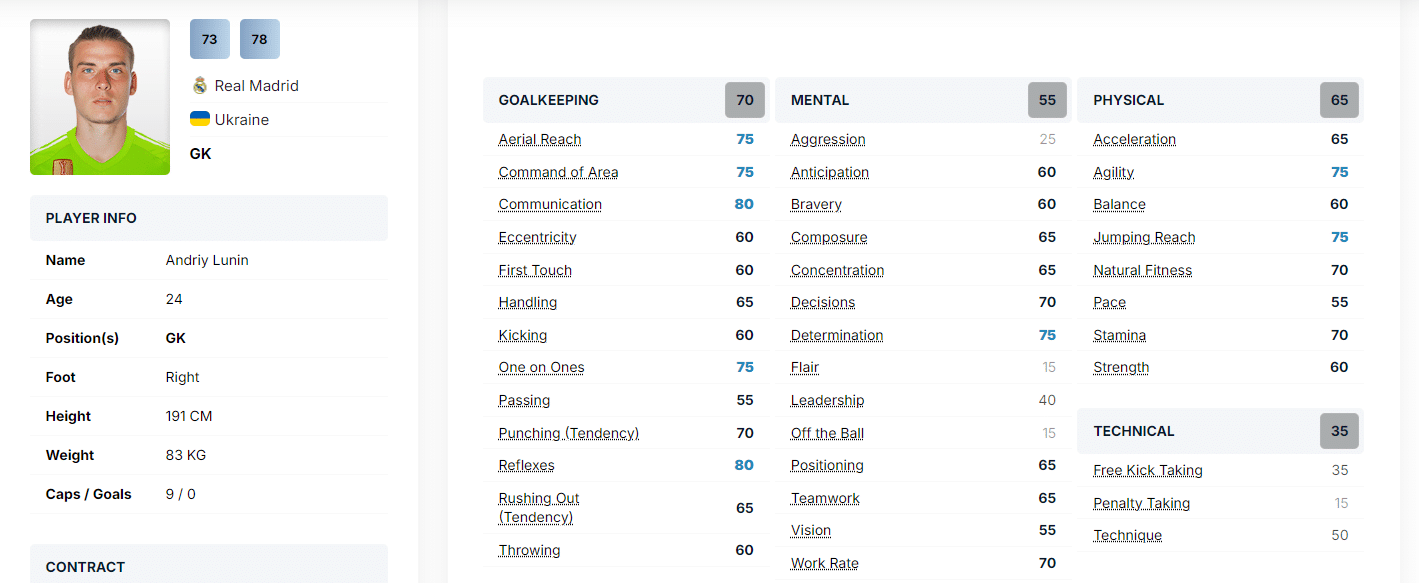Click the Command of Area attribute

(558, 172)
